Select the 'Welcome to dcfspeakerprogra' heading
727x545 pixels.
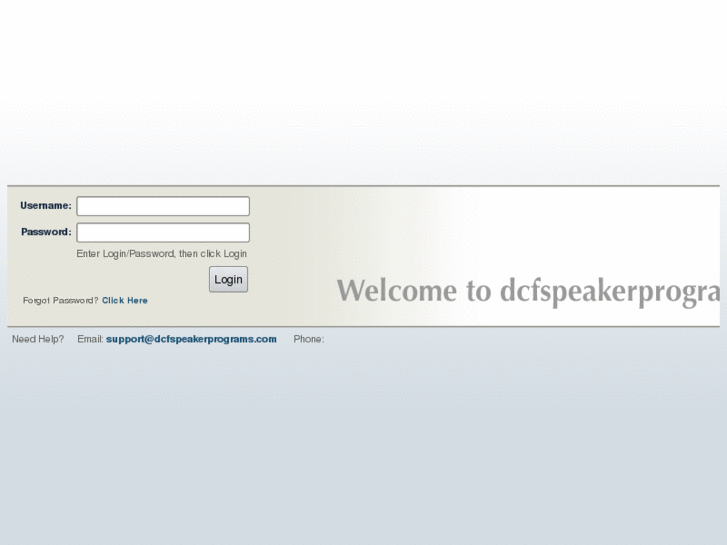coord(528,292)
